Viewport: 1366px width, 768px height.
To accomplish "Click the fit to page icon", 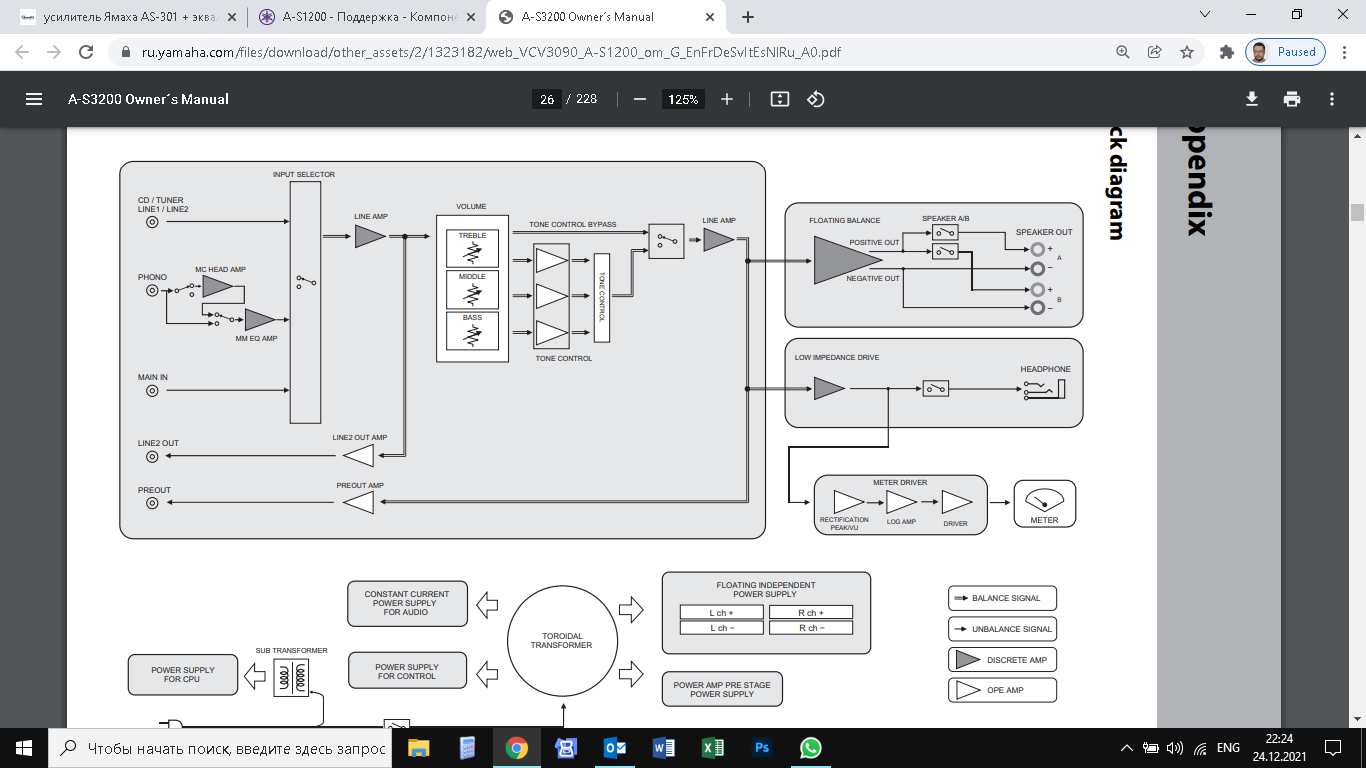I will pyautogui.click(x=780, y=99).
